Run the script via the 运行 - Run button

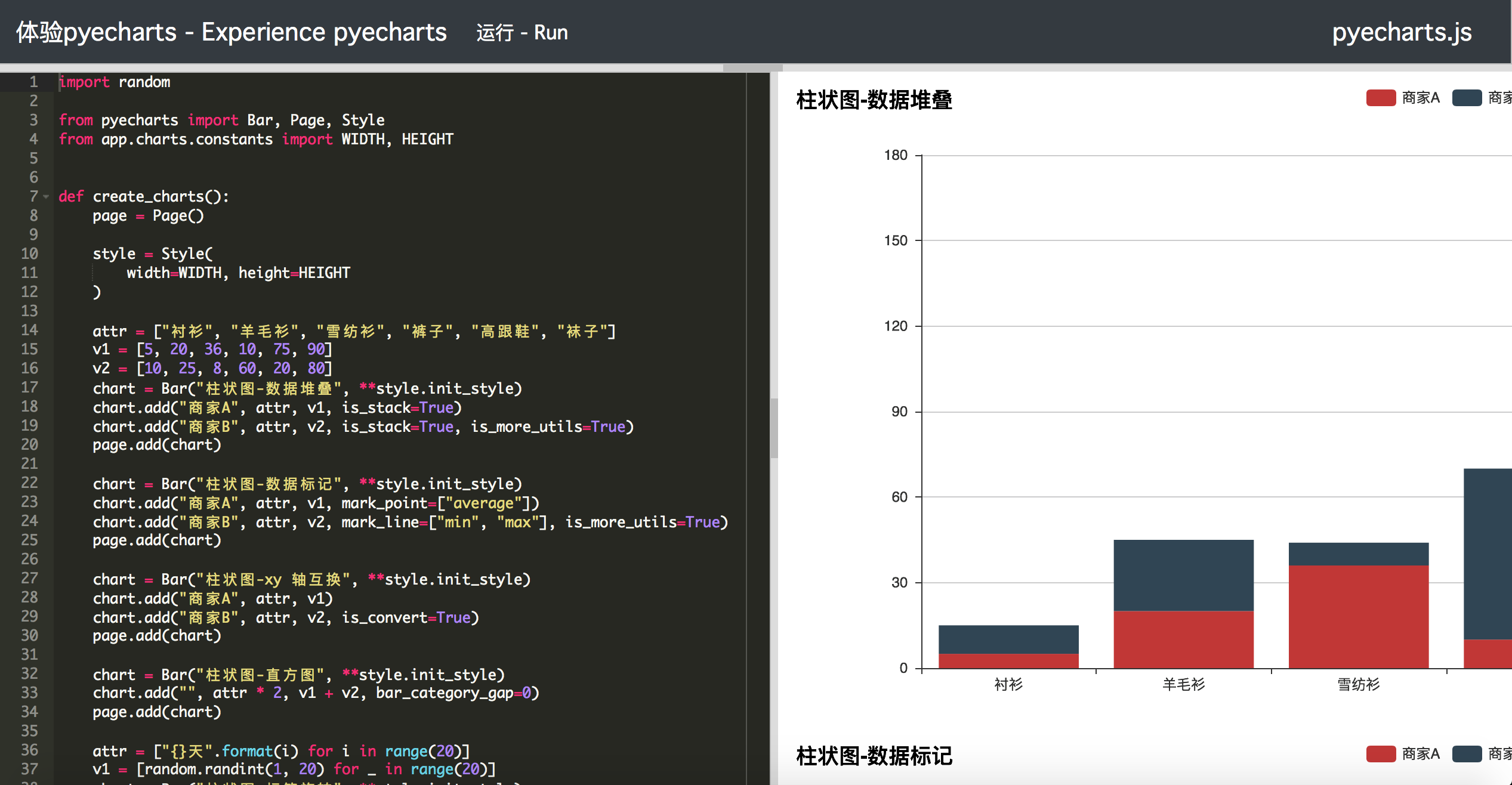522,32
